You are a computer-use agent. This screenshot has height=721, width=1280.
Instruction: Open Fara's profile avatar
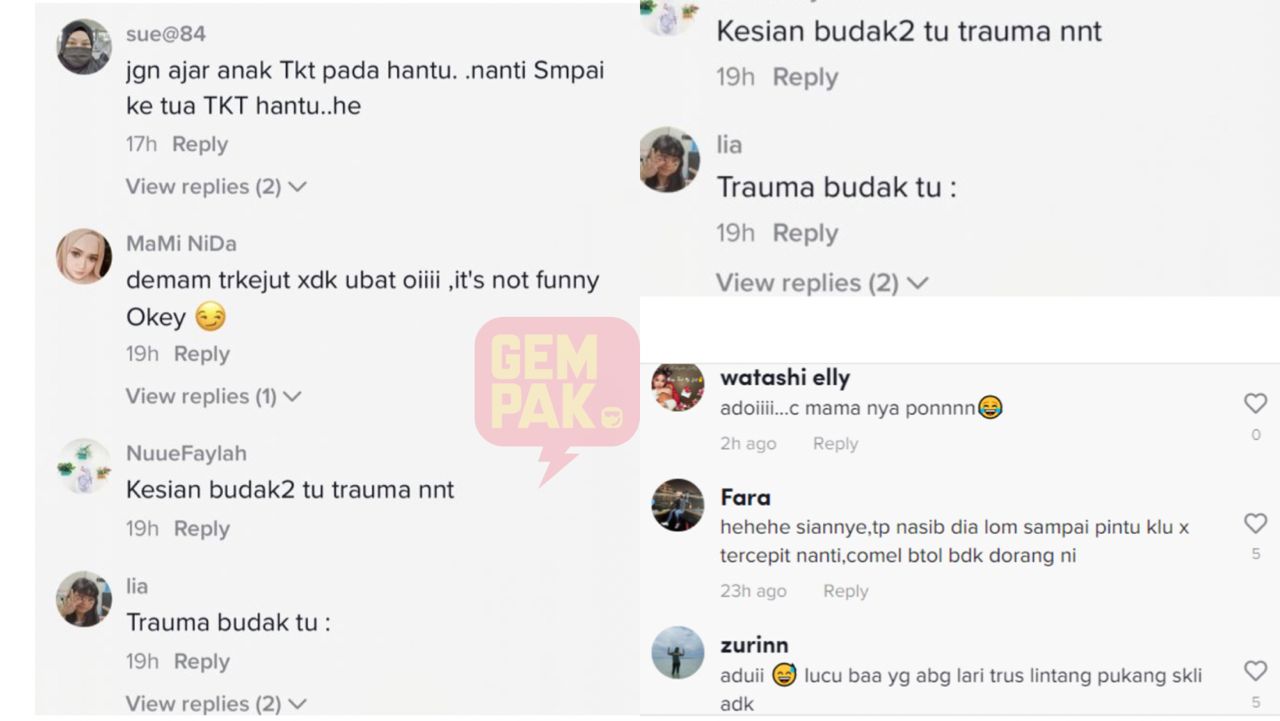(678, 505)
